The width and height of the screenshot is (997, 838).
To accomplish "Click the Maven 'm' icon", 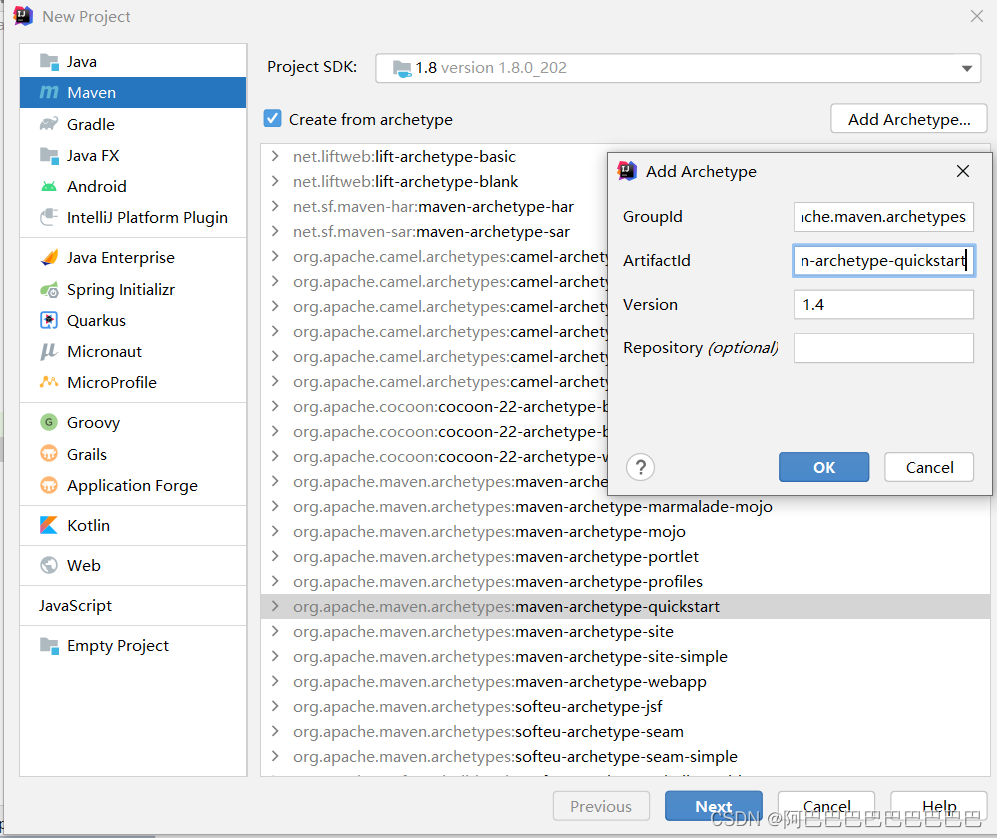I will coord(49,93).
